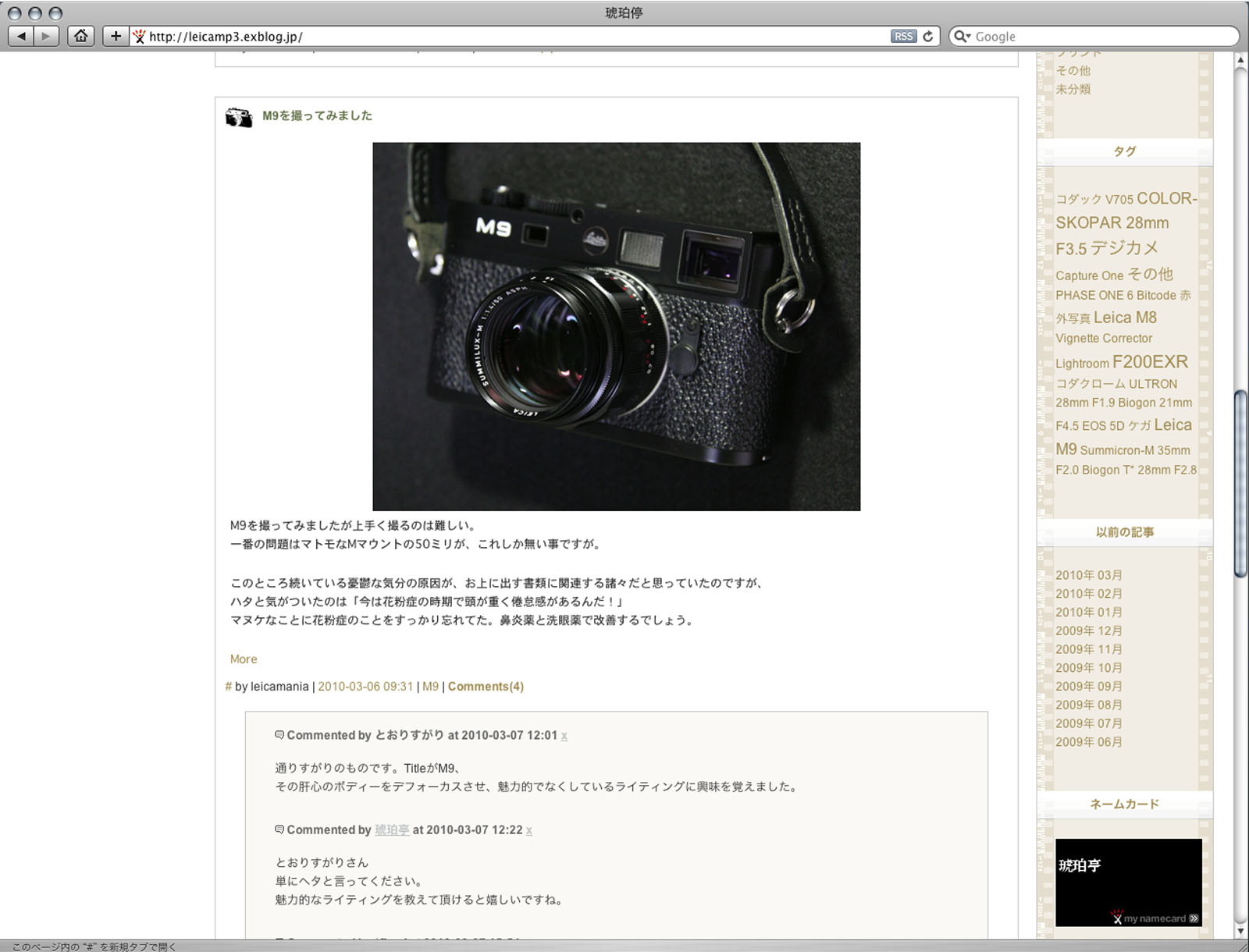Click the vertical scrollbar thumb

coord(1240,483)
